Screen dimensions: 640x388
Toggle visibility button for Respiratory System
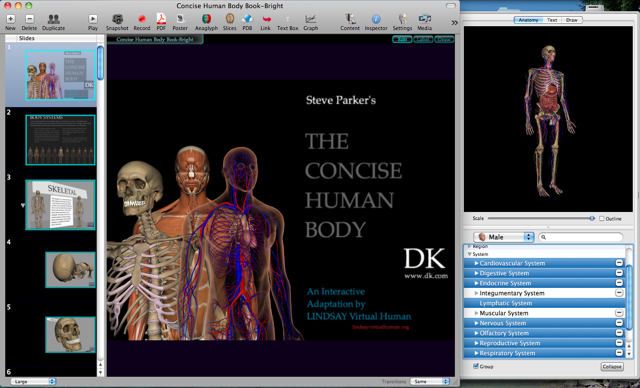(619, 353)
